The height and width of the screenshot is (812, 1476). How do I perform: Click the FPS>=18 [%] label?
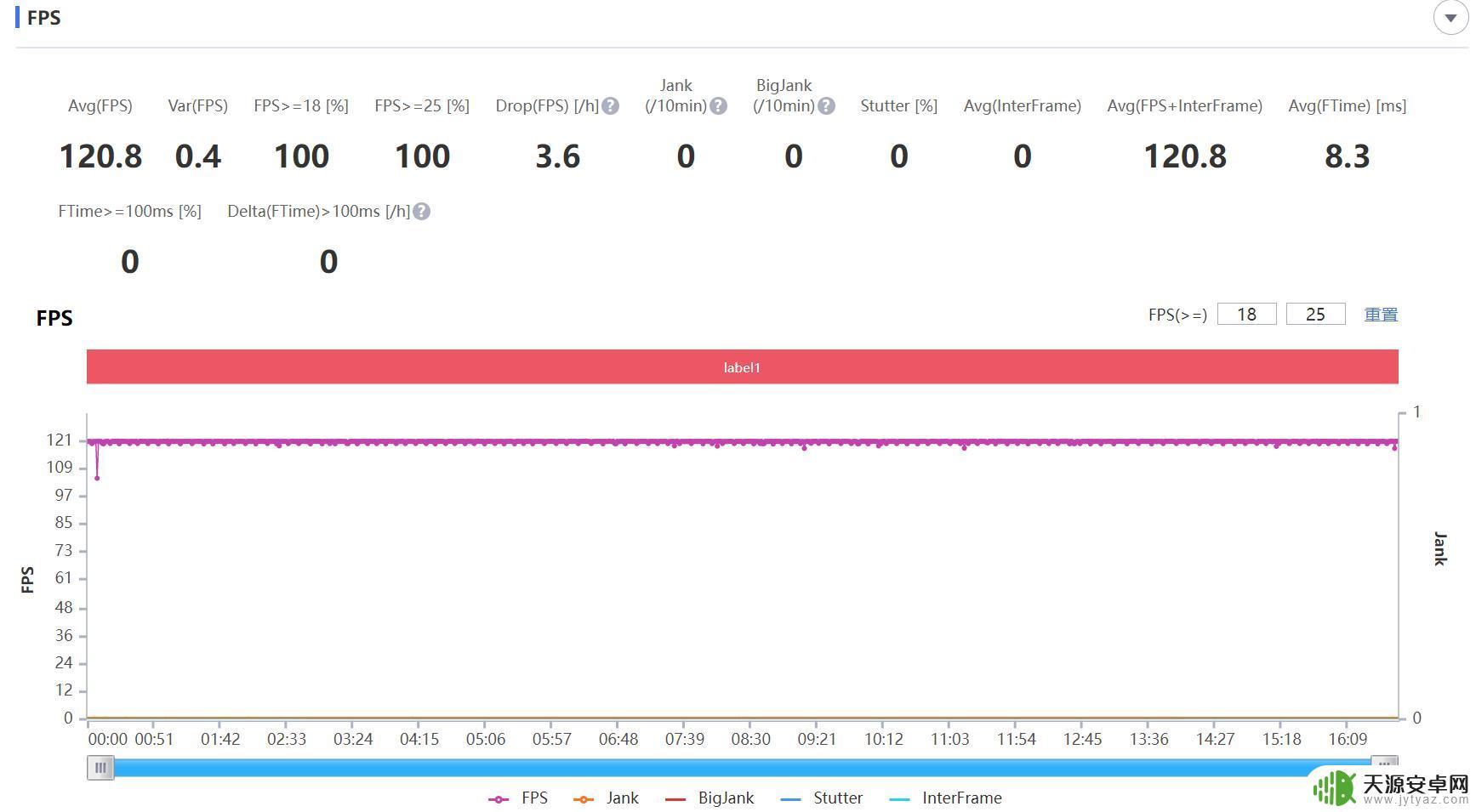click(x=301, y=106)
